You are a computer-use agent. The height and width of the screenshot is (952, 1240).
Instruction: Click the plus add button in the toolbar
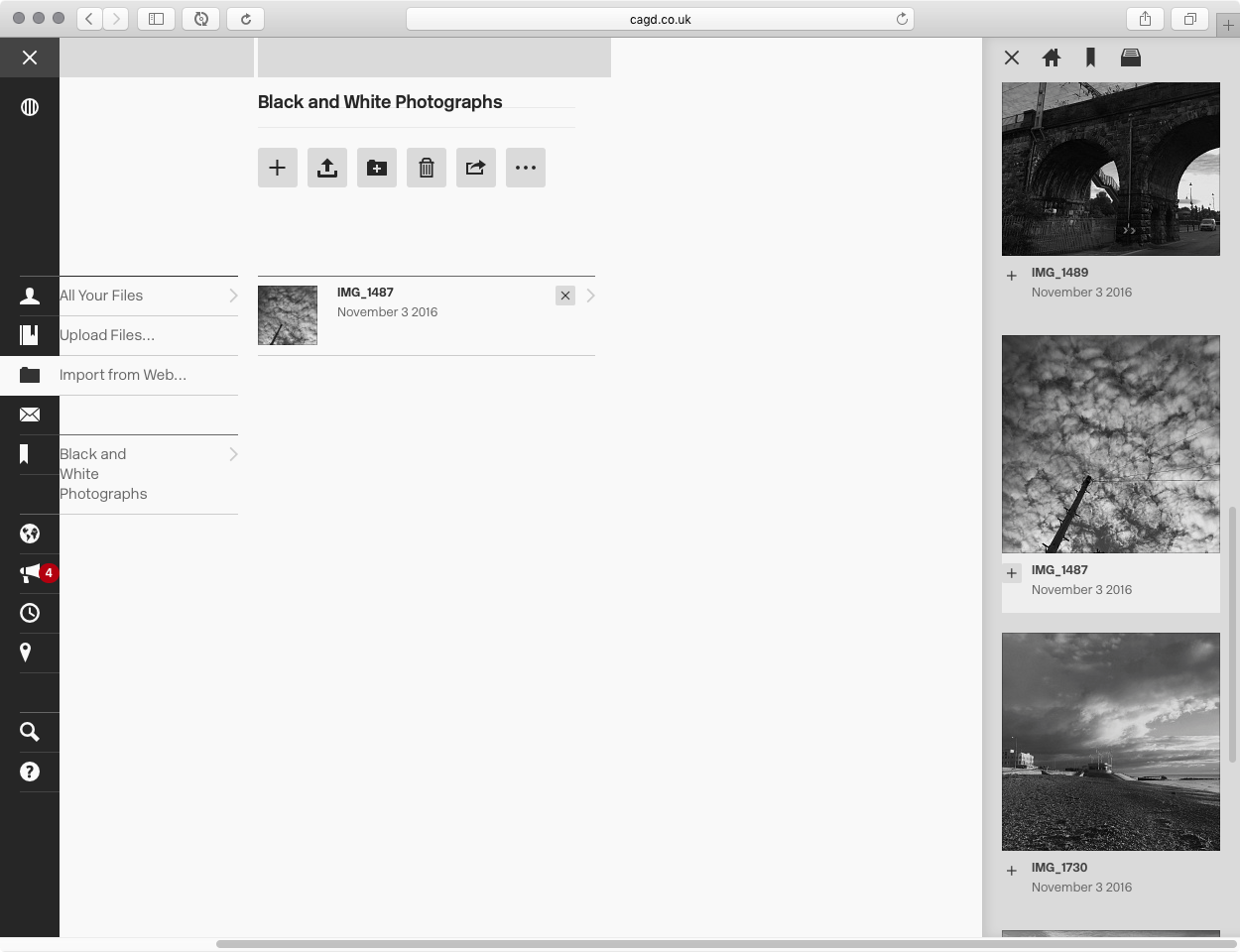(278, 168)
